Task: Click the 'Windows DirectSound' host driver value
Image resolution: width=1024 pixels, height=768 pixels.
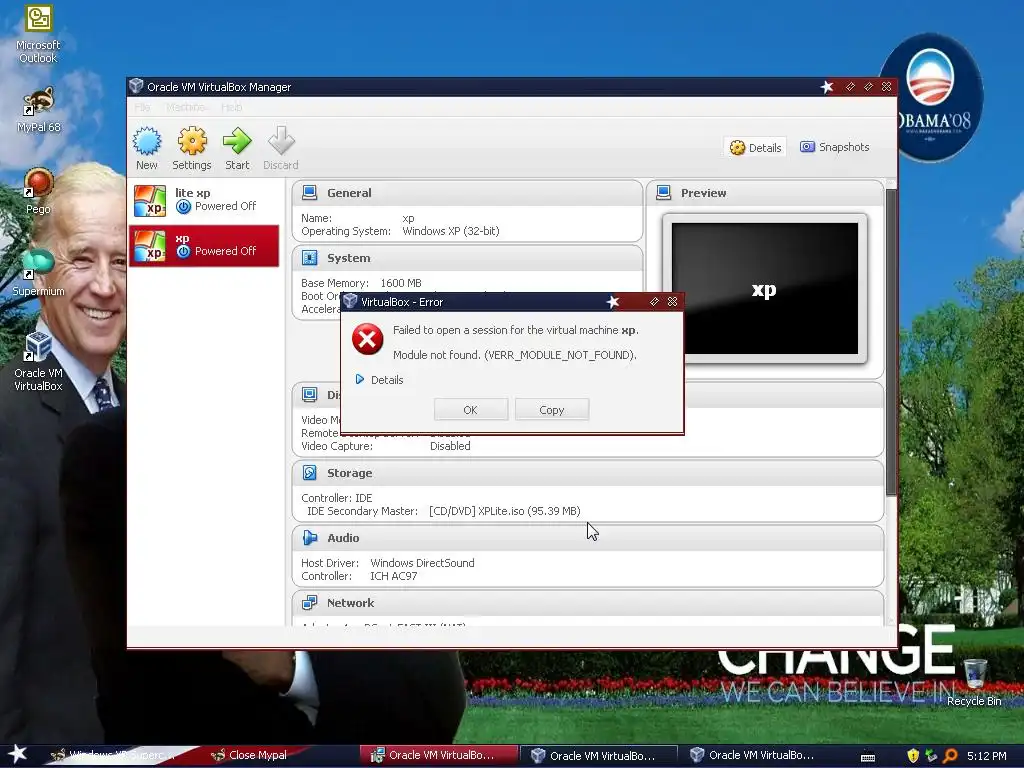Action: point(423,563)
